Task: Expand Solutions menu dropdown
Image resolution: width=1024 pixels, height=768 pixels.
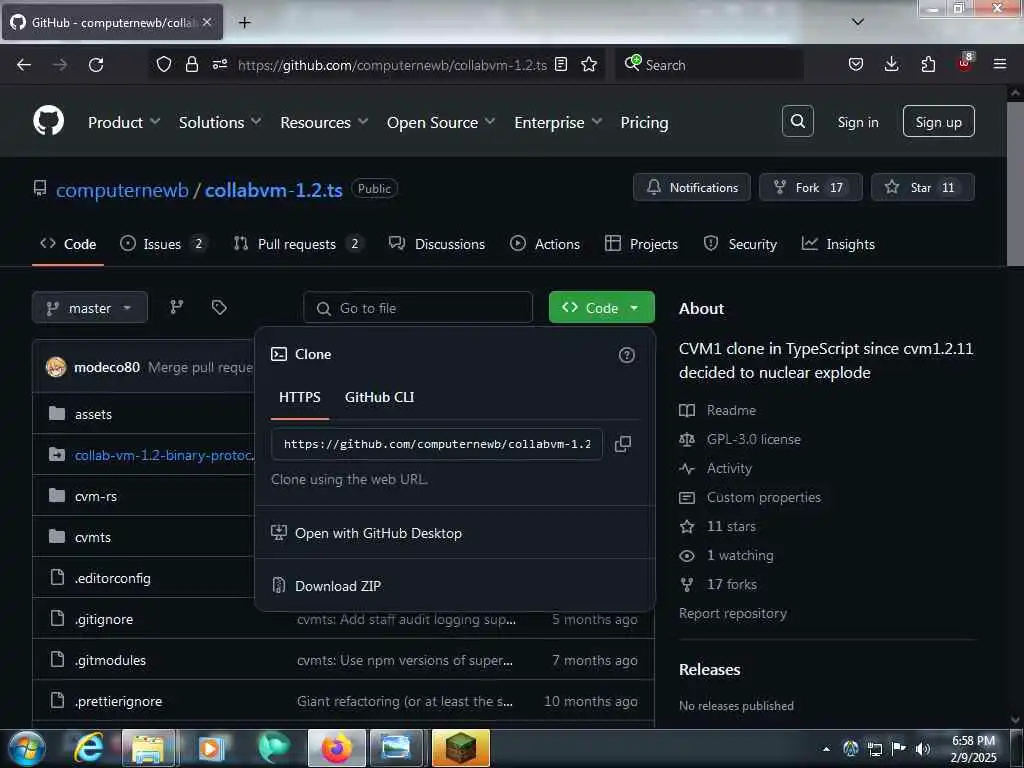Action: coord(220,123)
